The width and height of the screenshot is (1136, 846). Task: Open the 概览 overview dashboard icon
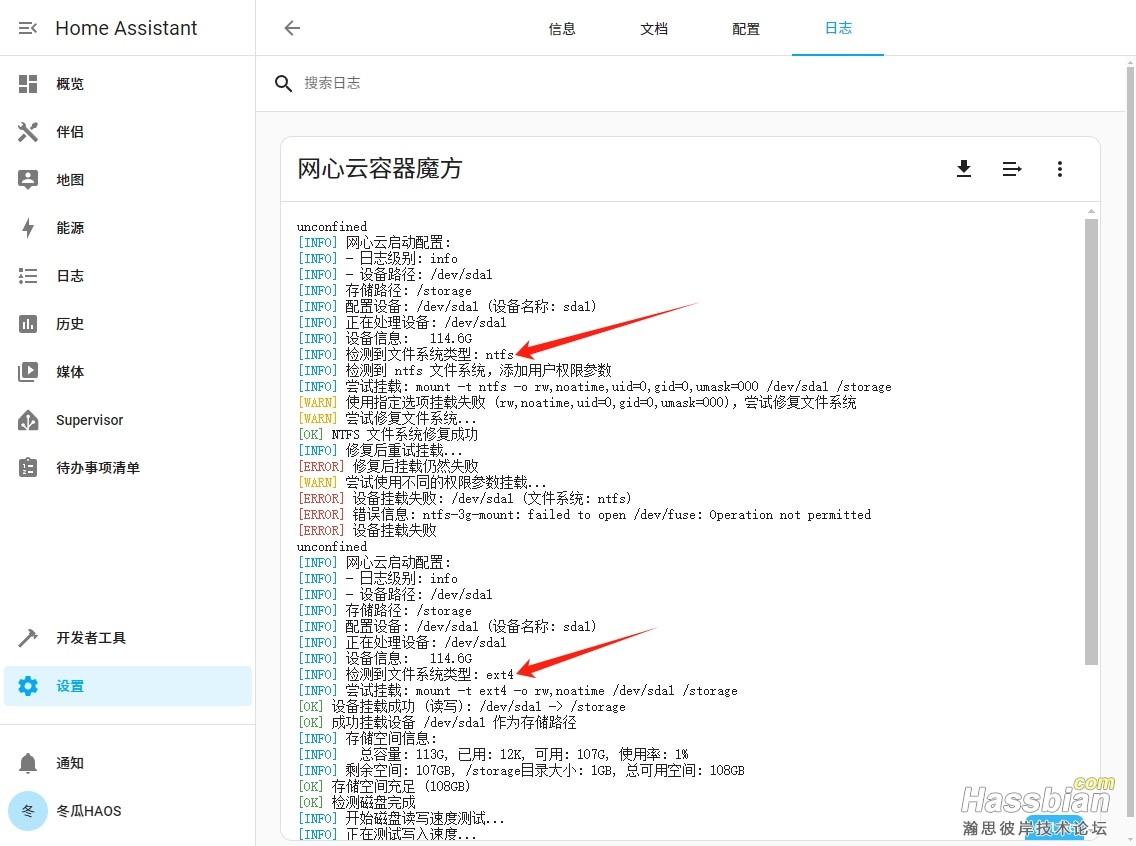[x=28, y=84]
